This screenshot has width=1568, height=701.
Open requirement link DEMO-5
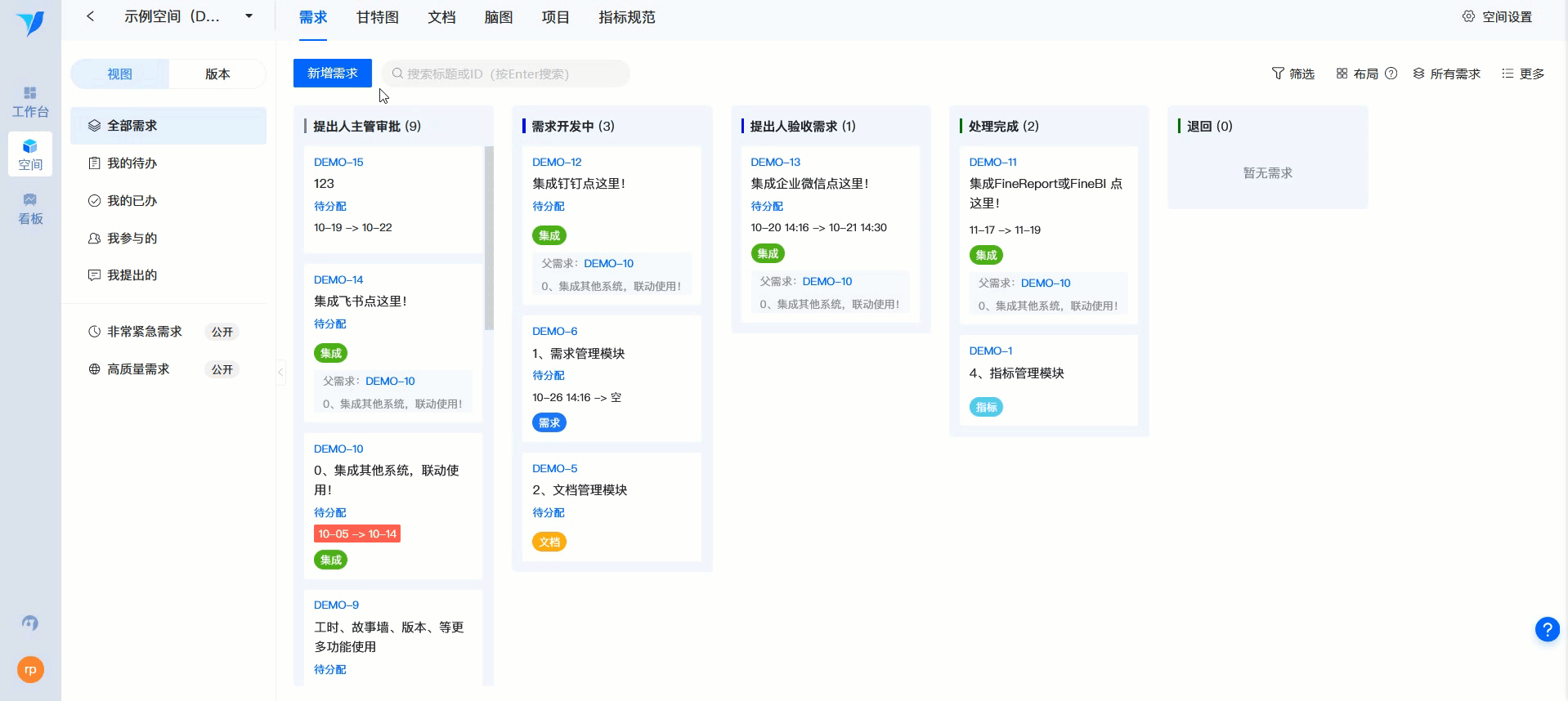554,468
